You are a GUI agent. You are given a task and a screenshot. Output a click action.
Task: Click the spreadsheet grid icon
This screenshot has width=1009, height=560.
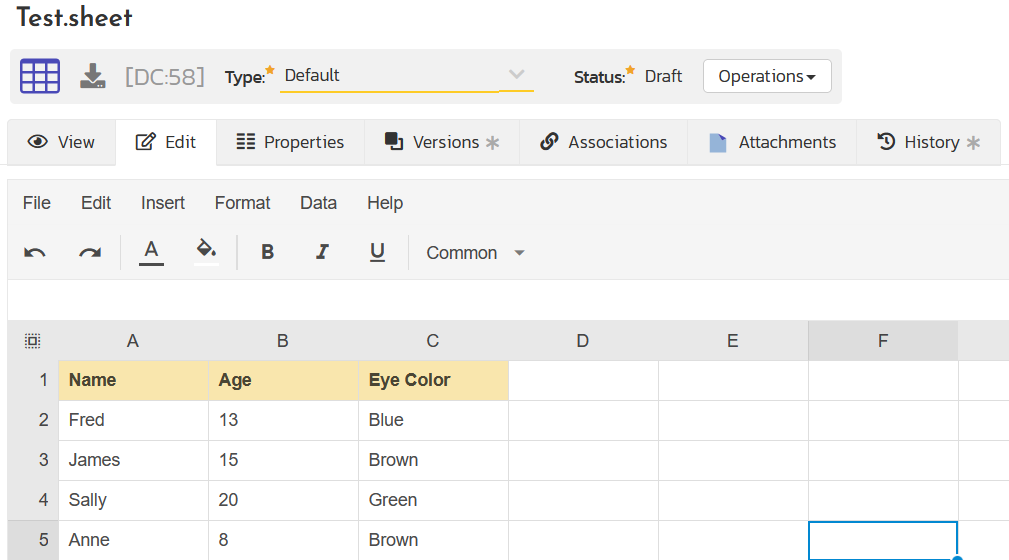(40, 76)
